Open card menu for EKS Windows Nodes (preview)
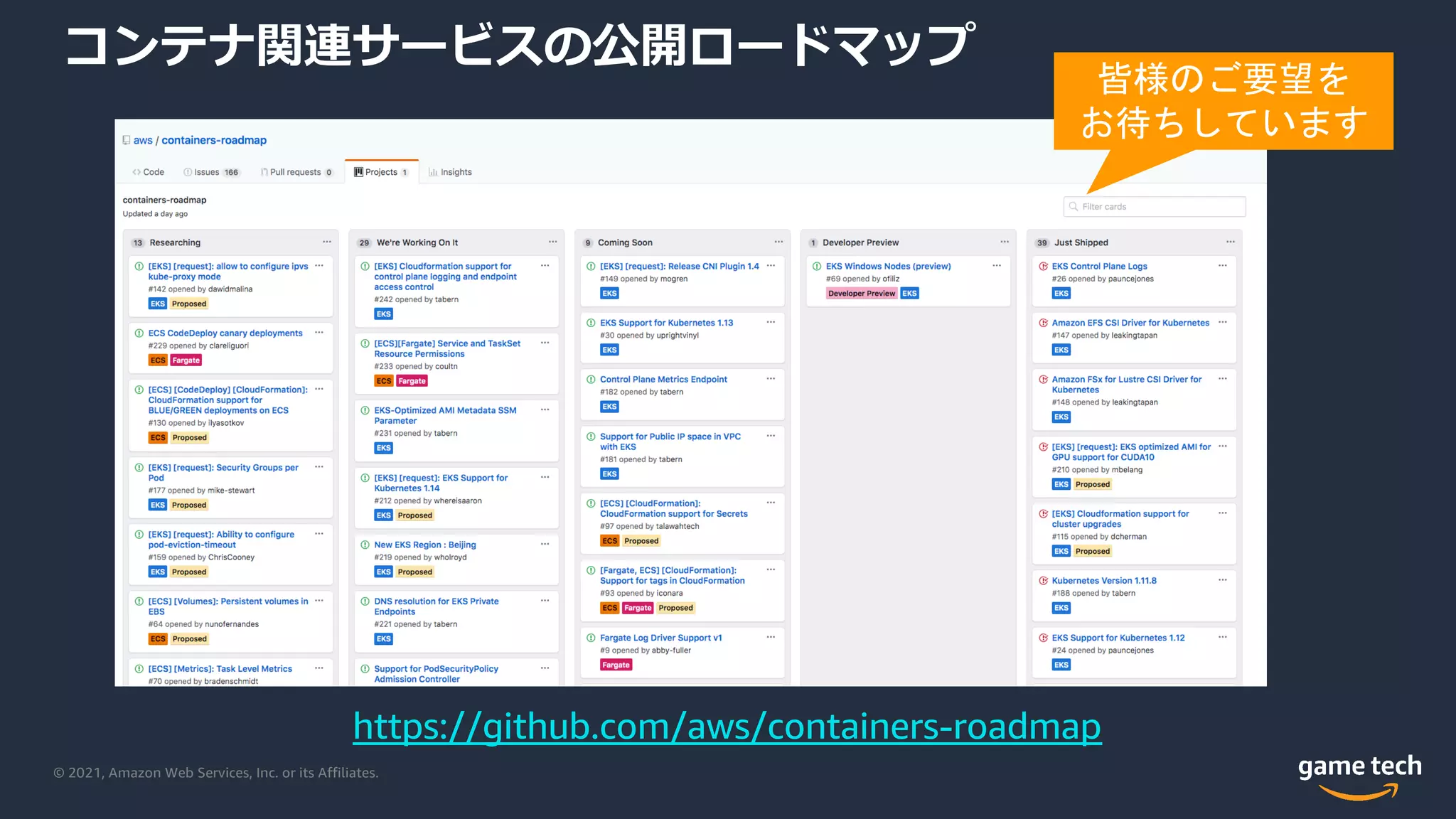The image size is (1456, 819). pyautogui.click(x=997, y=266)
